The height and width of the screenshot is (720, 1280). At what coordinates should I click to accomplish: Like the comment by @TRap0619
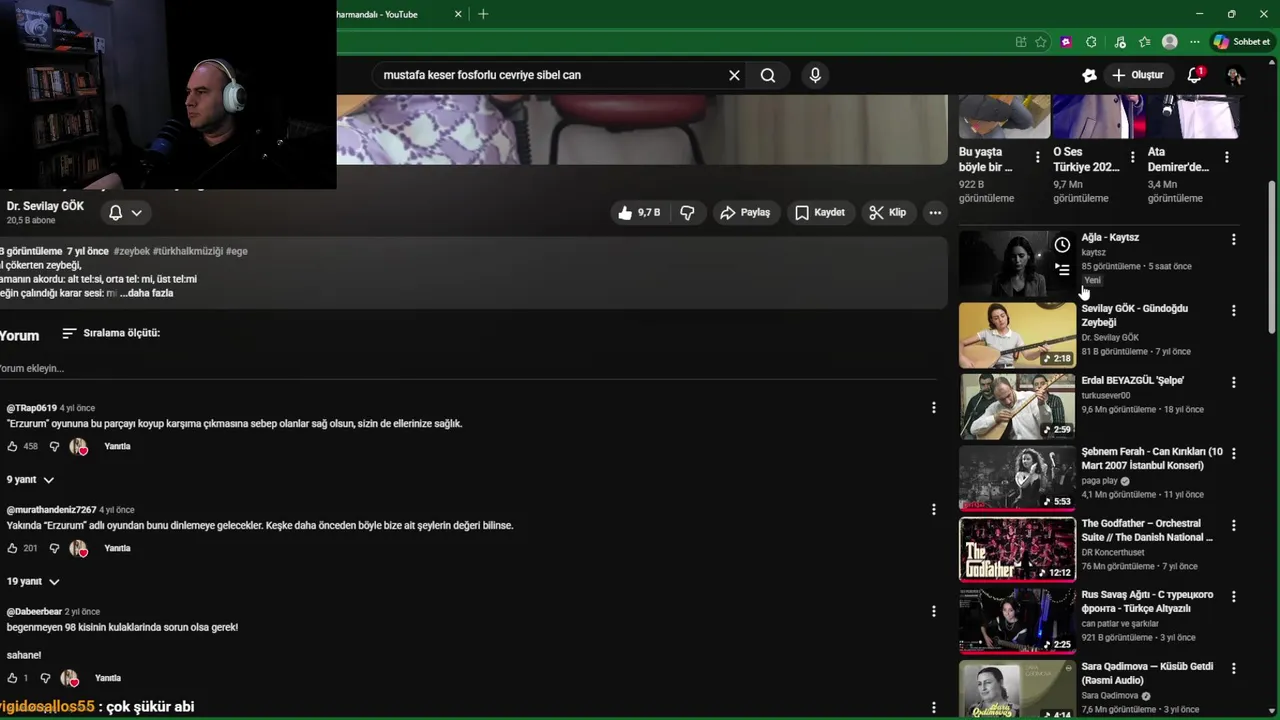[x=13, y=446]
